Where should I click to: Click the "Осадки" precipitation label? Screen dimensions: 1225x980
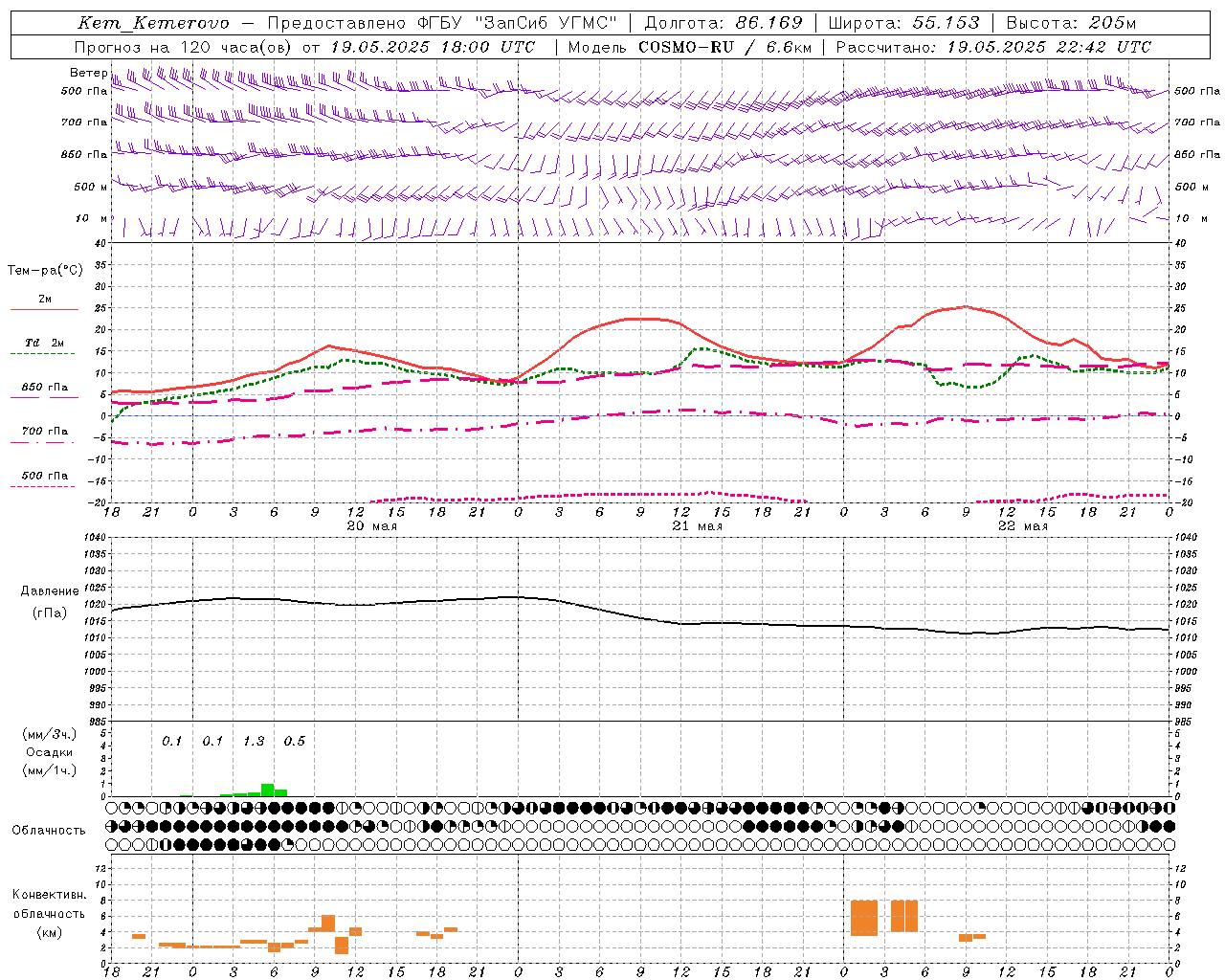coord(50,752)
